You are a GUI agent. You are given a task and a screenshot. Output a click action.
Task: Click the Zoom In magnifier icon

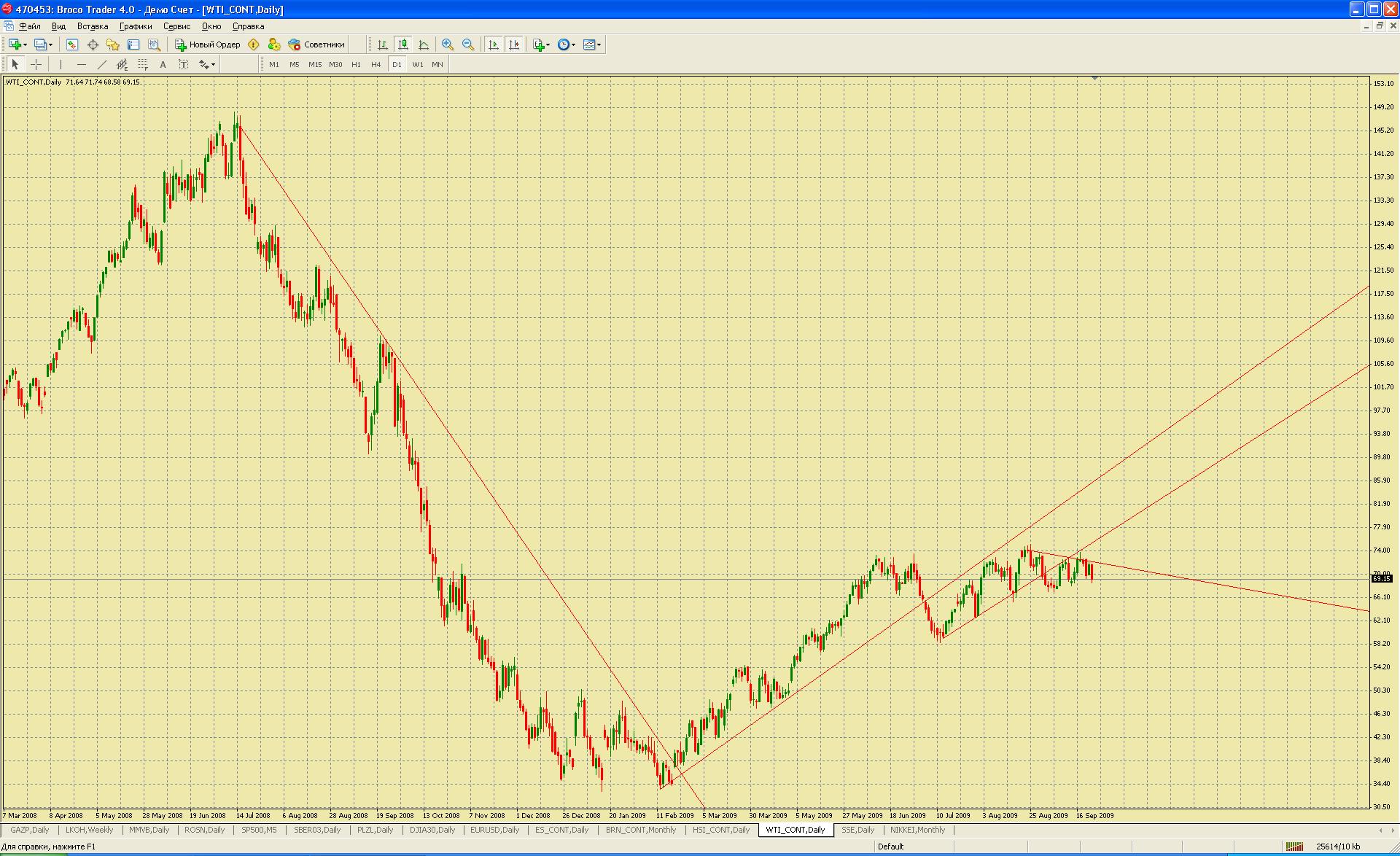pos(448,44)
